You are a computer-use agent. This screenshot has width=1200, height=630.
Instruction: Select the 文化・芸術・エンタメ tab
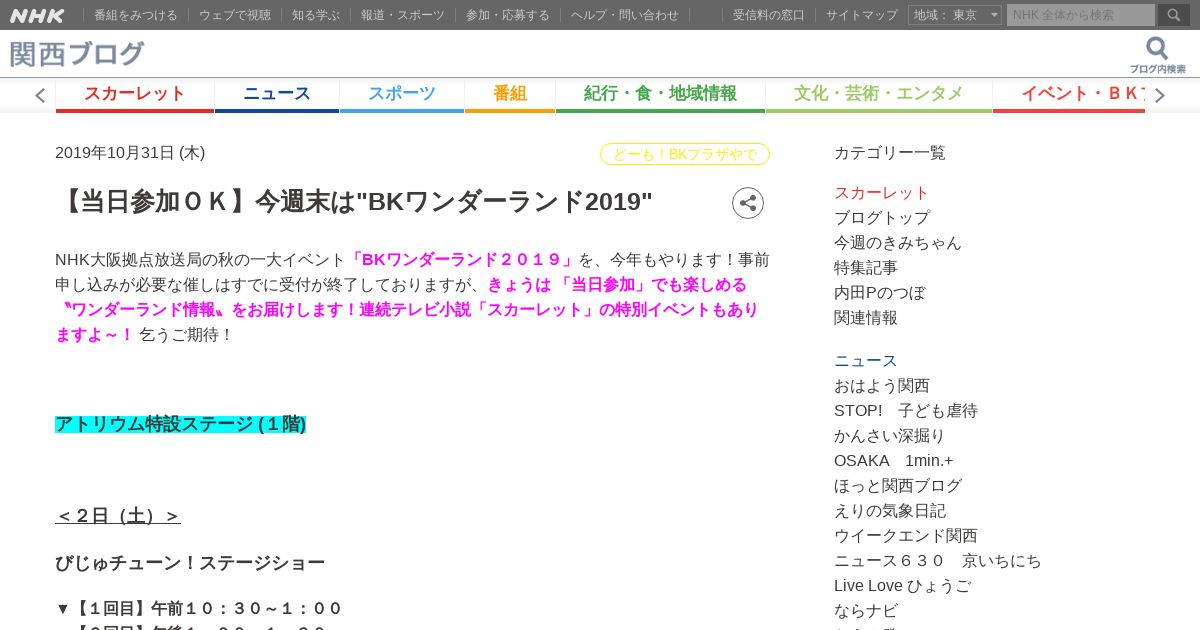coord(879,94)
